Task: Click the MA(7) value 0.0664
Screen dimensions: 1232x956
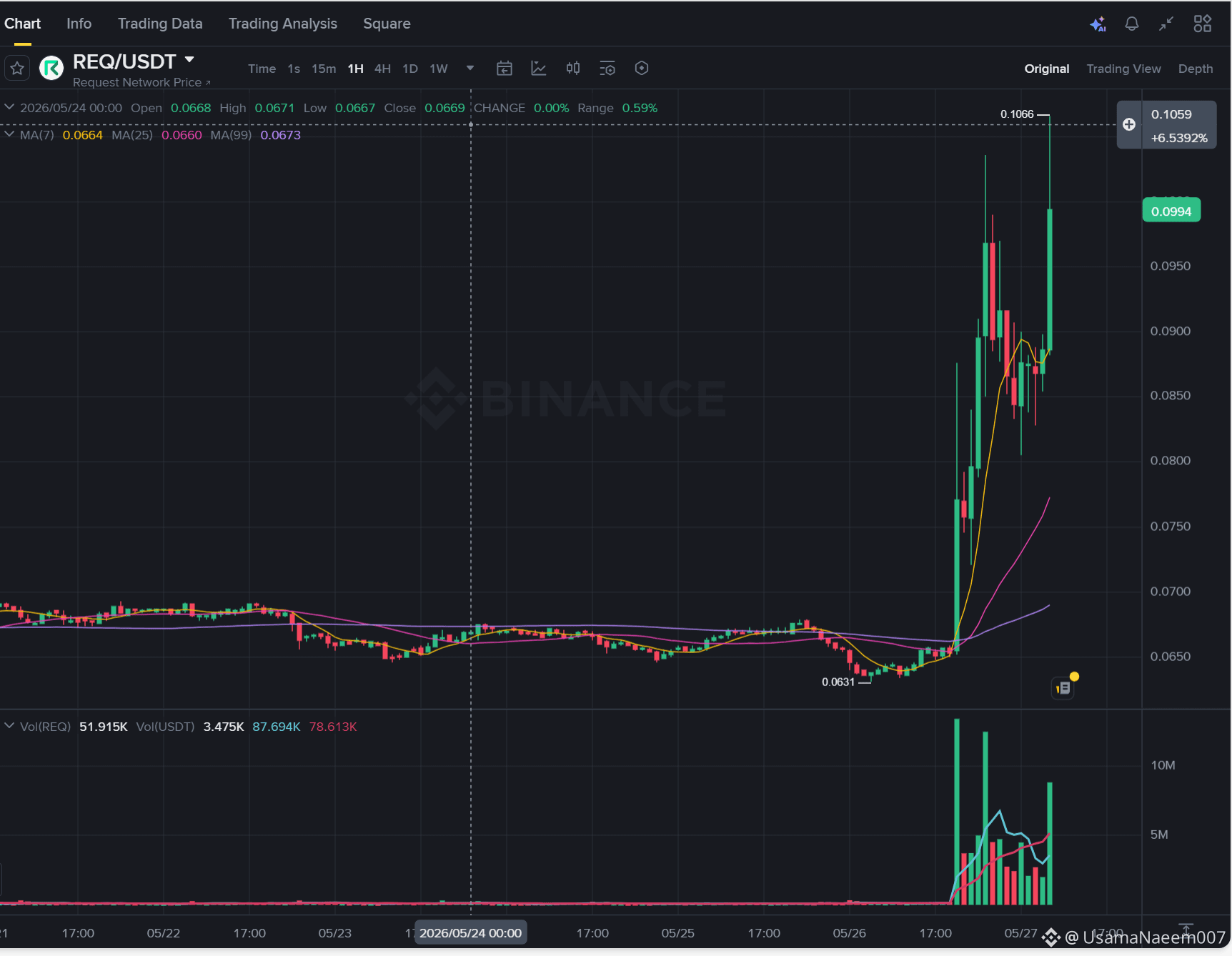Action: (x=83, y=135)
